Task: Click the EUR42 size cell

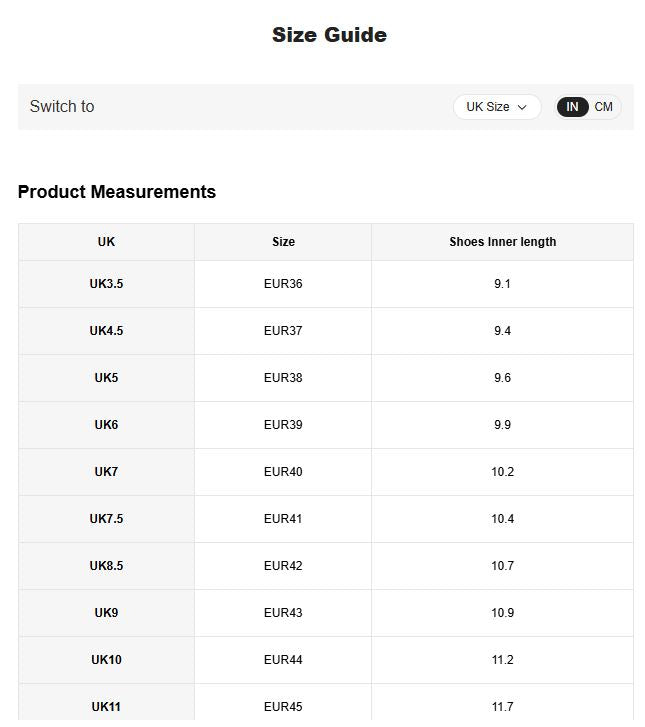Action: click(x=283, y=566)
